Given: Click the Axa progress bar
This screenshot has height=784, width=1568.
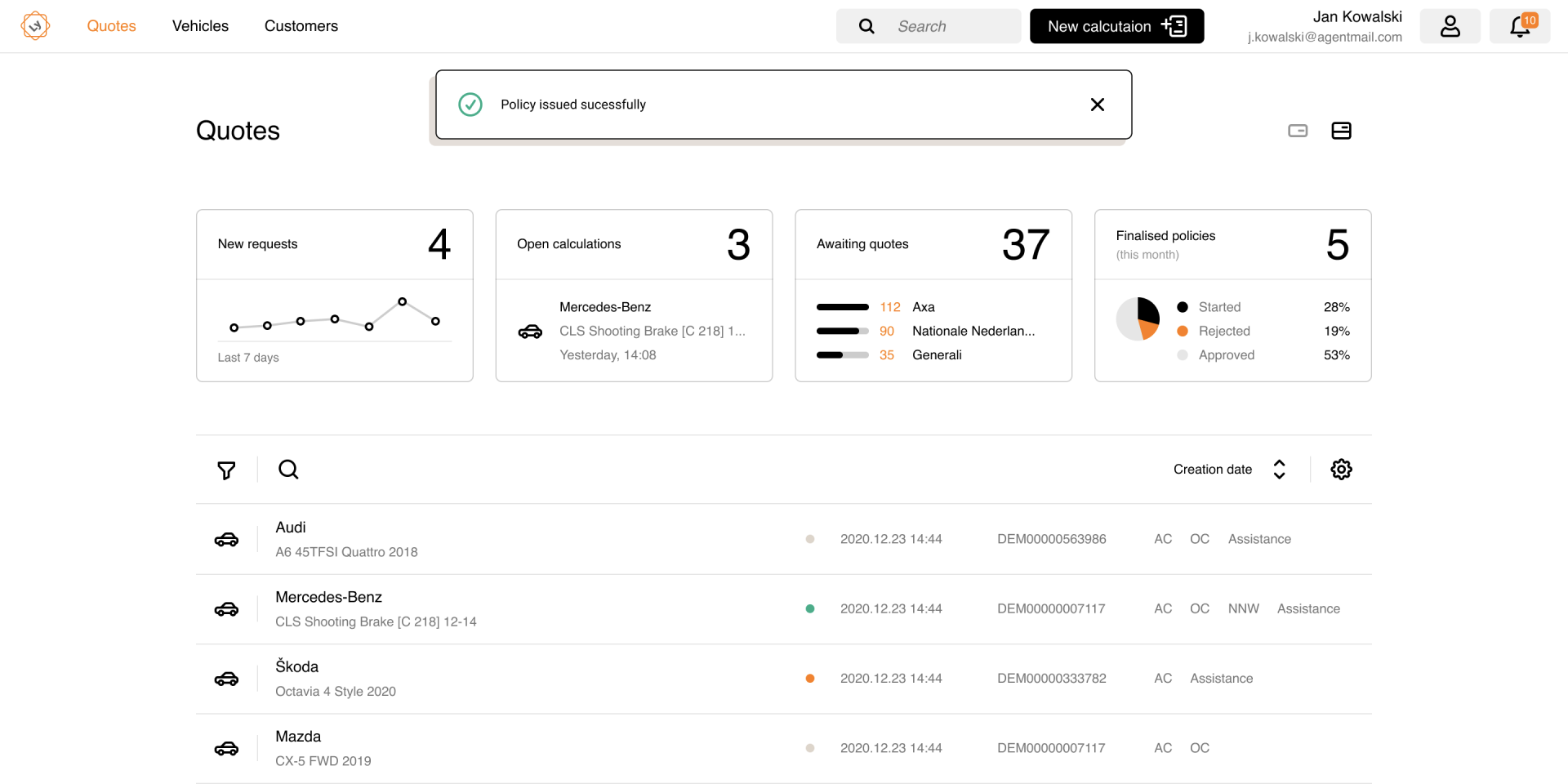Looking at the screenshot, I should [843, 307].
